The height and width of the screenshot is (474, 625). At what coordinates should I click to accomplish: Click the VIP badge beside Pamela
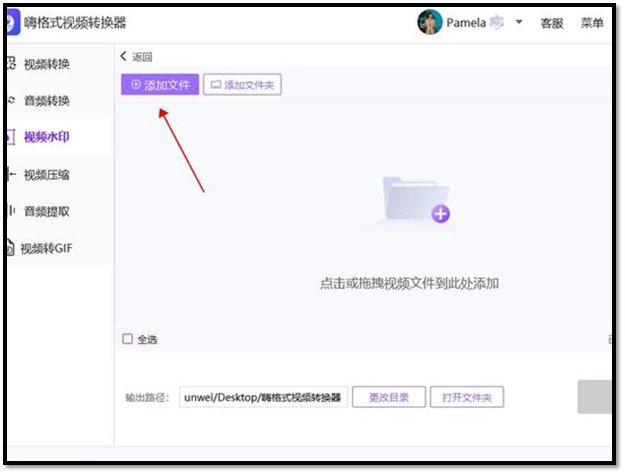point(497,22)
